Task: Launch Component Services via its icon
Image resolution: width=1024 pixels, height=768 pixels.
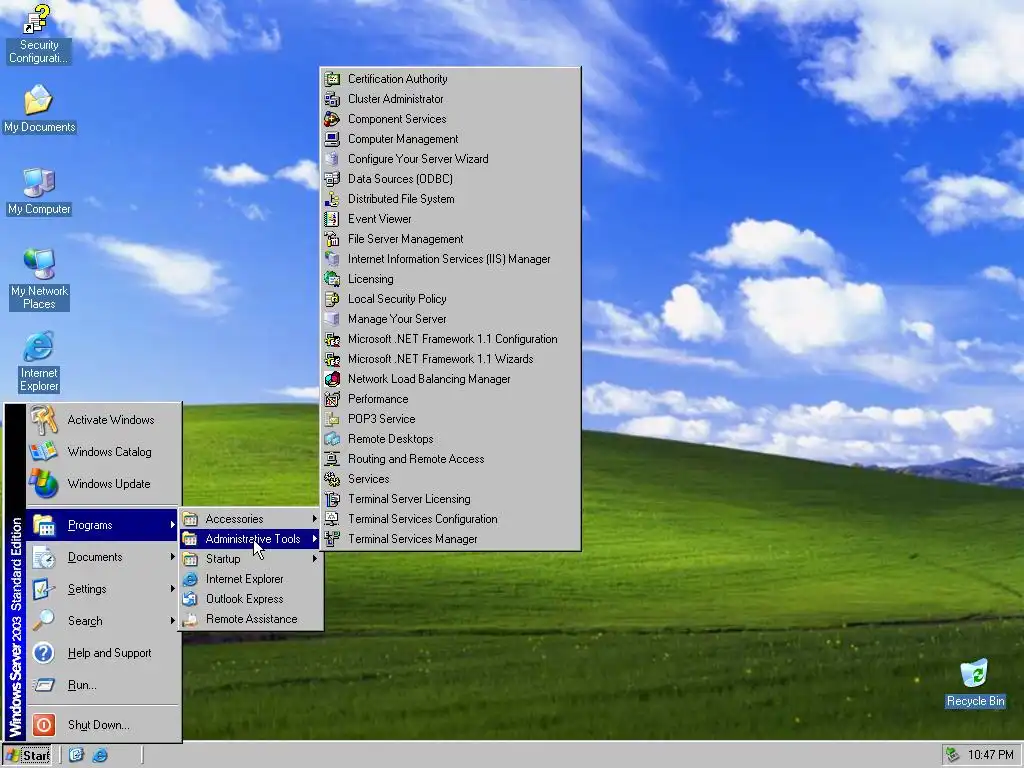Action: [332, 119]
